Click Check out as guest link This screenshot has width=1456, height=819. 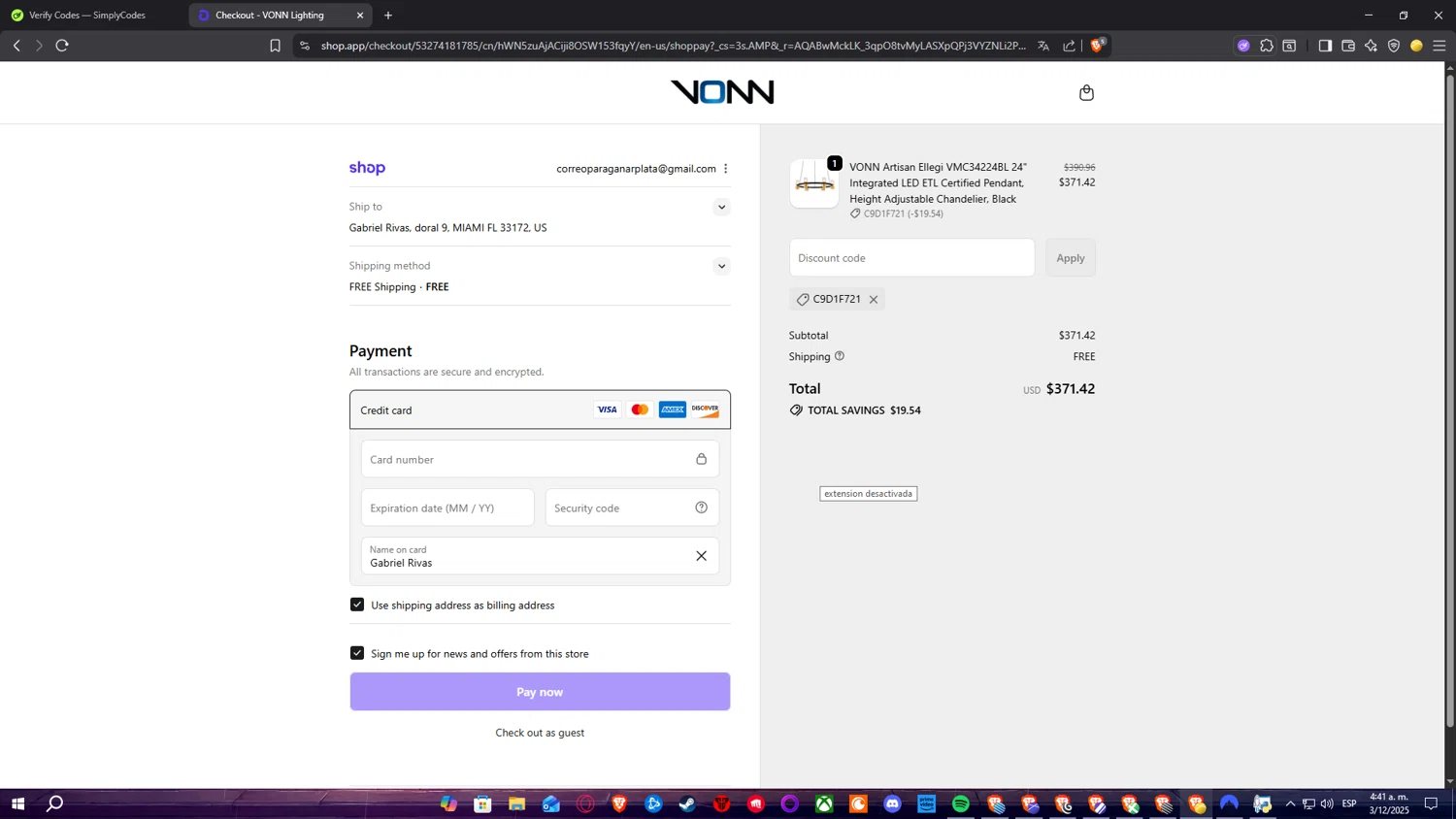[540, 733]
